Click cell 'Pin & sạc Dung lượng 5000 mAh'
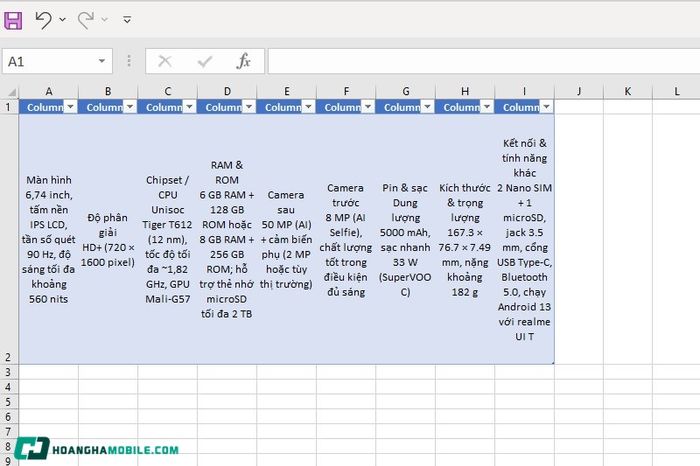The image size is (700, 466). 405,239
